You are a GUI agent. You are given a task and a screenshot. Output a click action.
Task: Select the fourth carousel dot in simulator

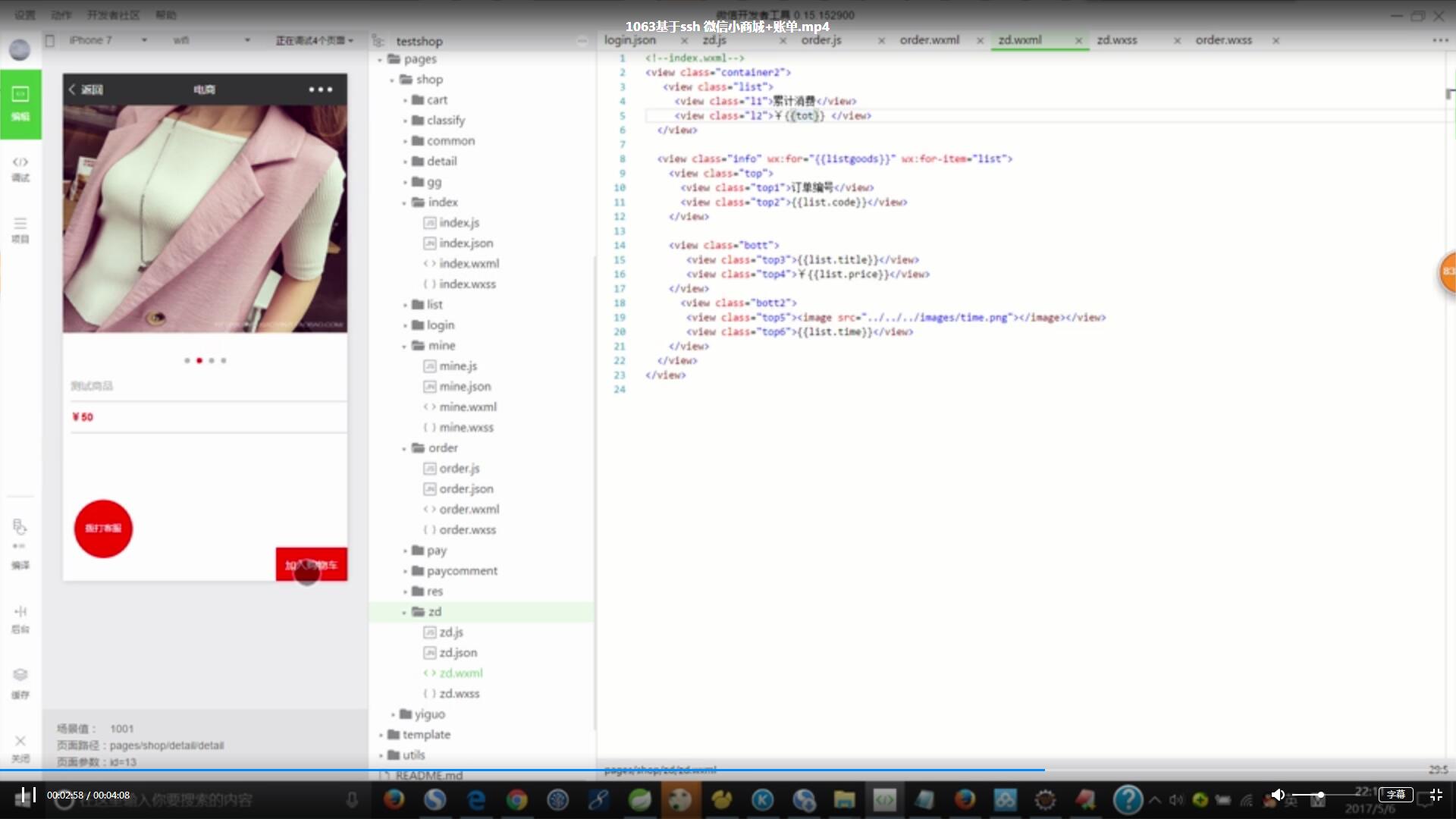pyautogui.click(x=224, y=361)
